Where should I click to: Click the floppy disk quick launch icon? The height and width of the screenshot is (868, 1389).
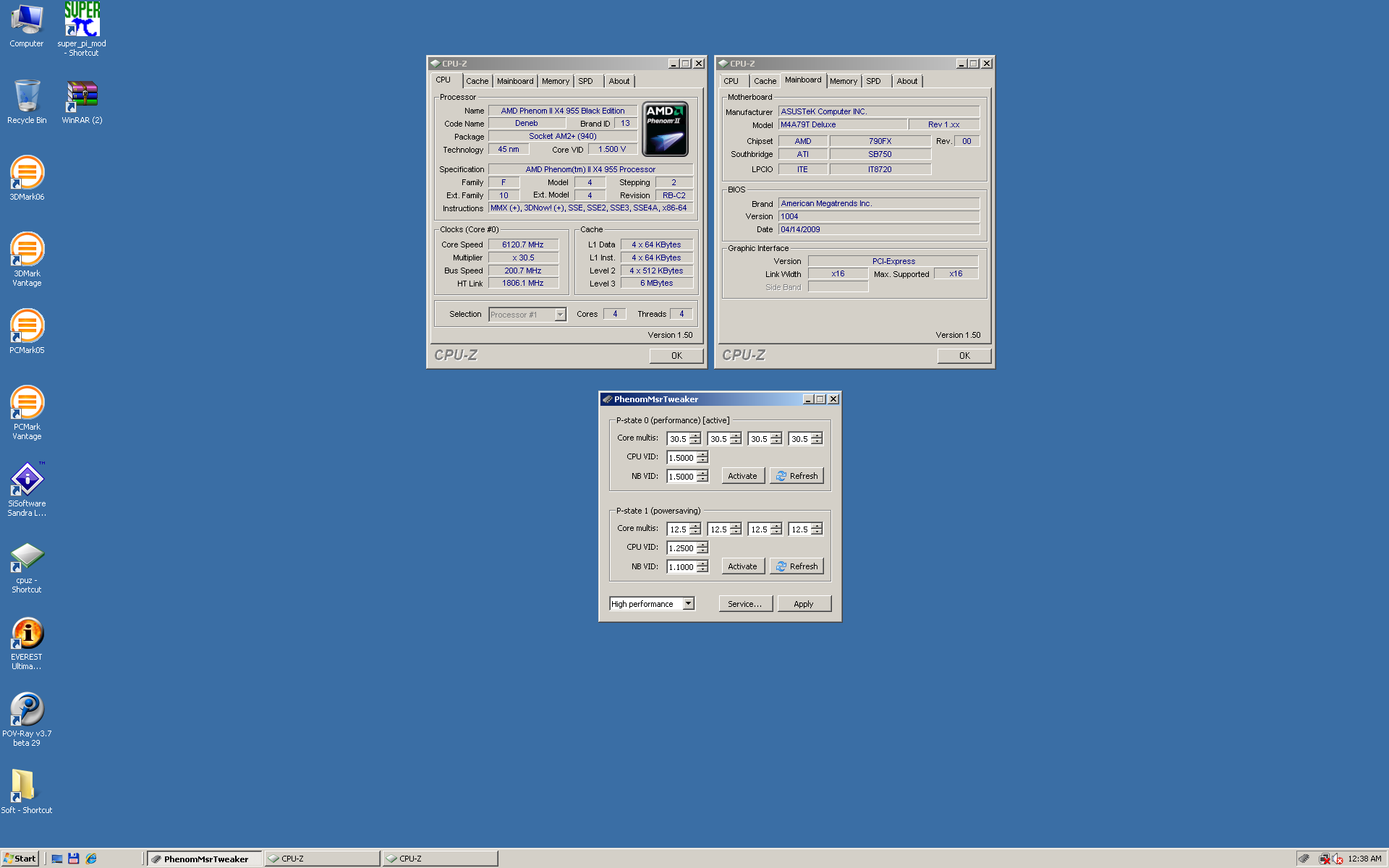[73, 859]
